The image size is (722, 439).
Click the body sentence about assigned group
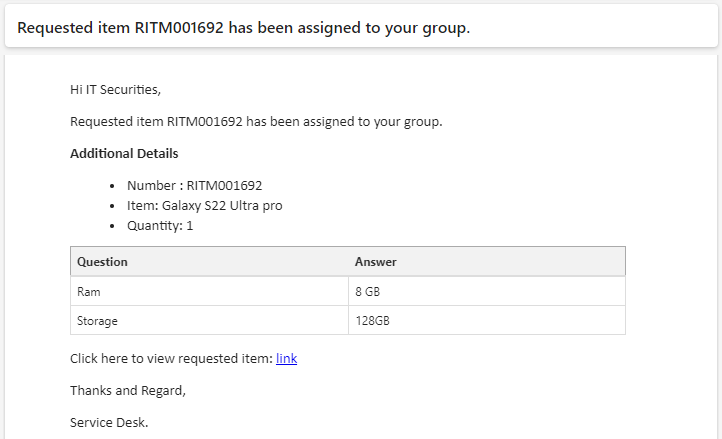pos(256,122)
